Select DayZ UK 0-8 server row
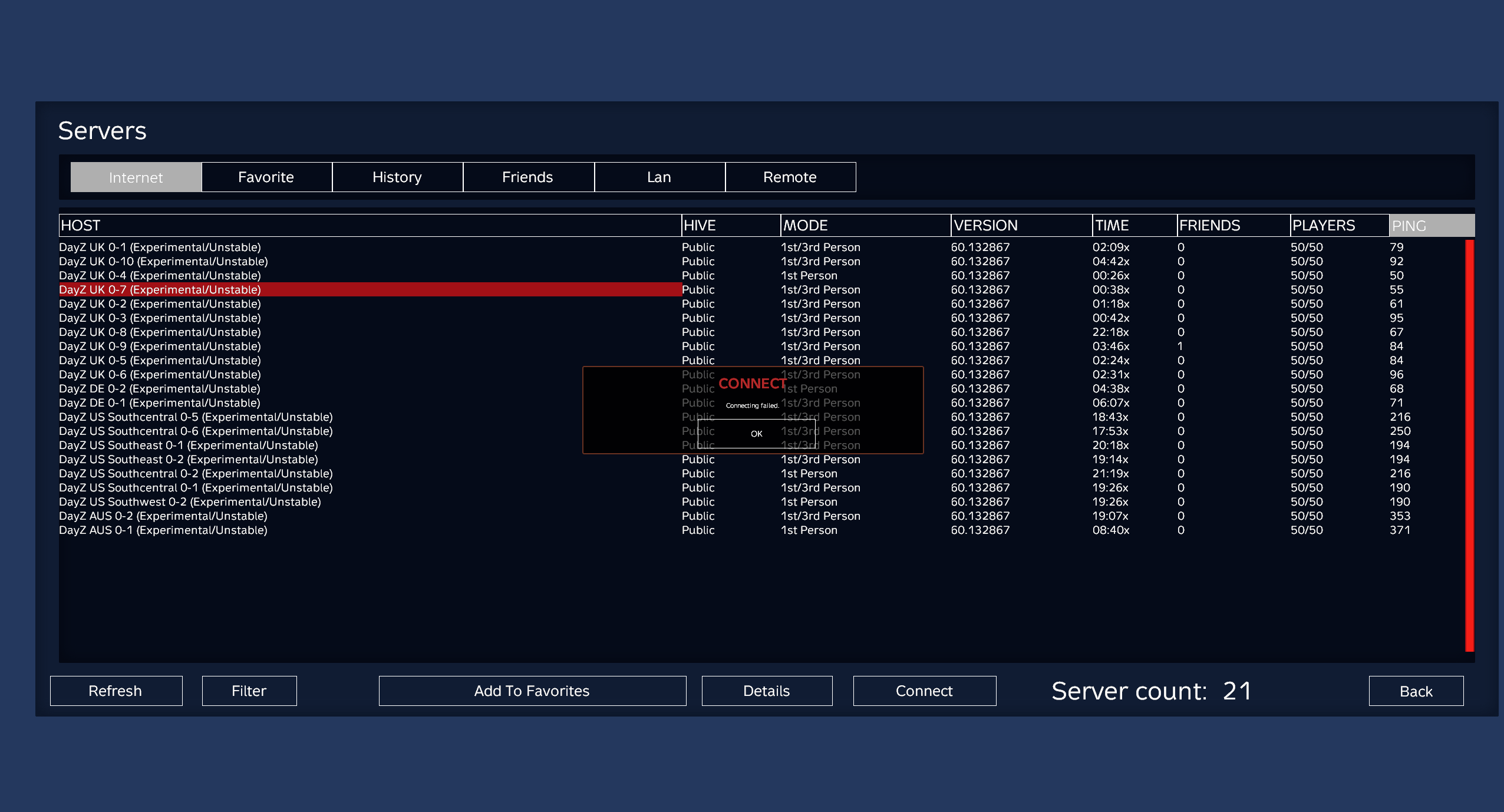The image size is (1504, 812). pyautogui.click(x=760, y=332)
